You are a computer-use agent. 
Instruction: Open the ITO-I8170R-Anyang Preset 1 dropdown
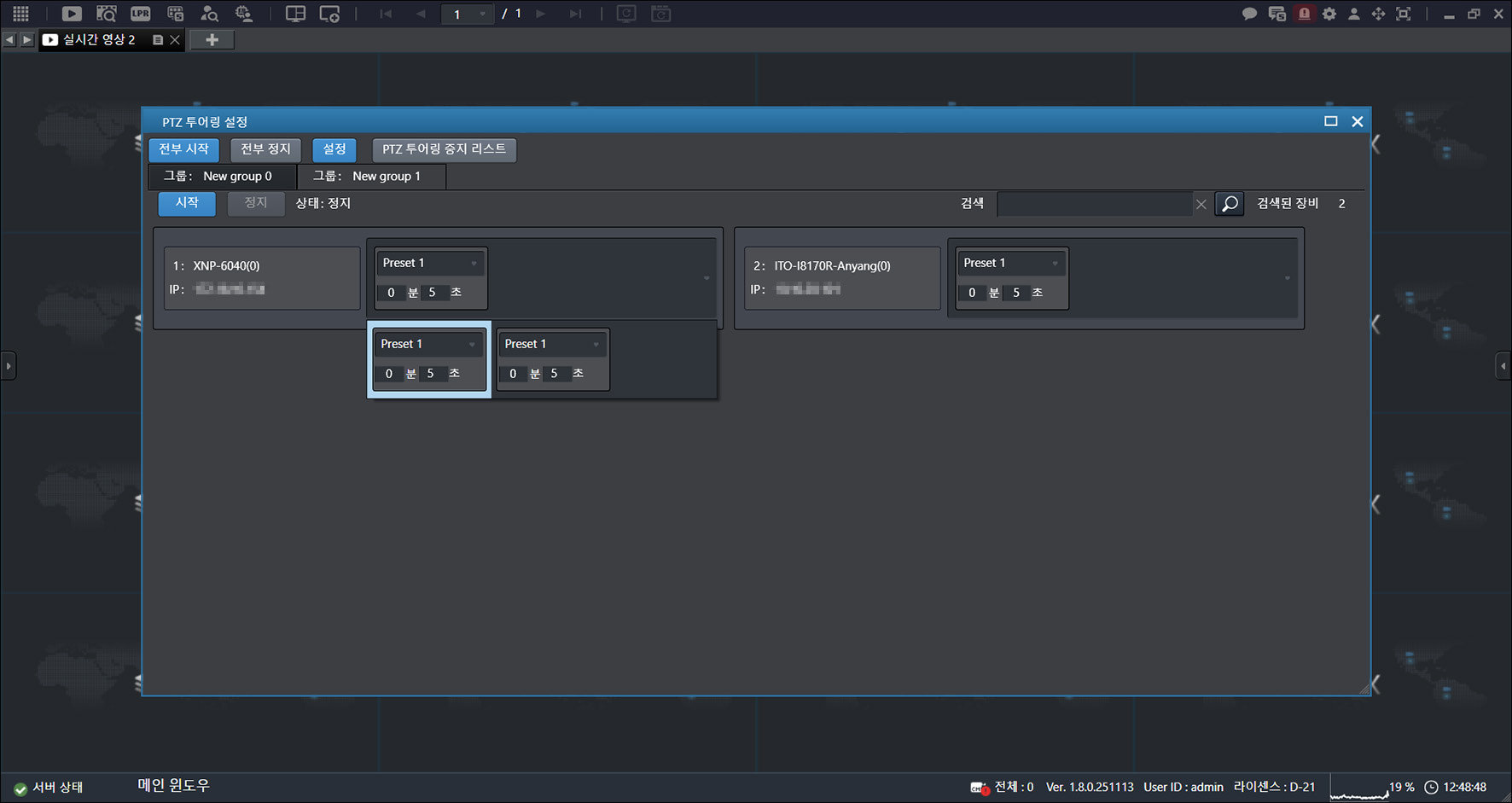1012,263
